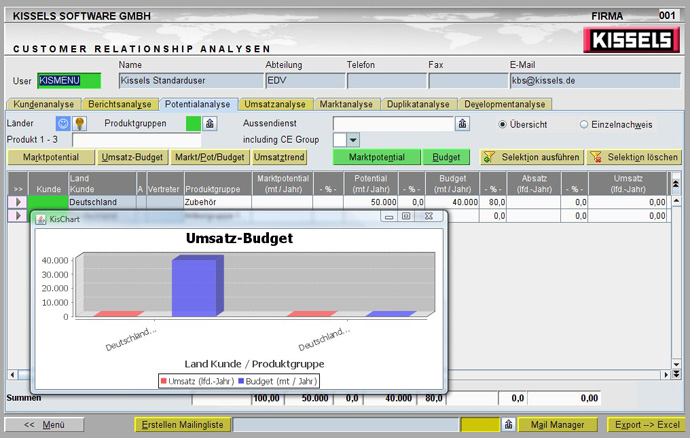Click the Name field Kissels Standarduser
Image resolution: width=690 pixels, height=438 pixels.
coord(191,81)
